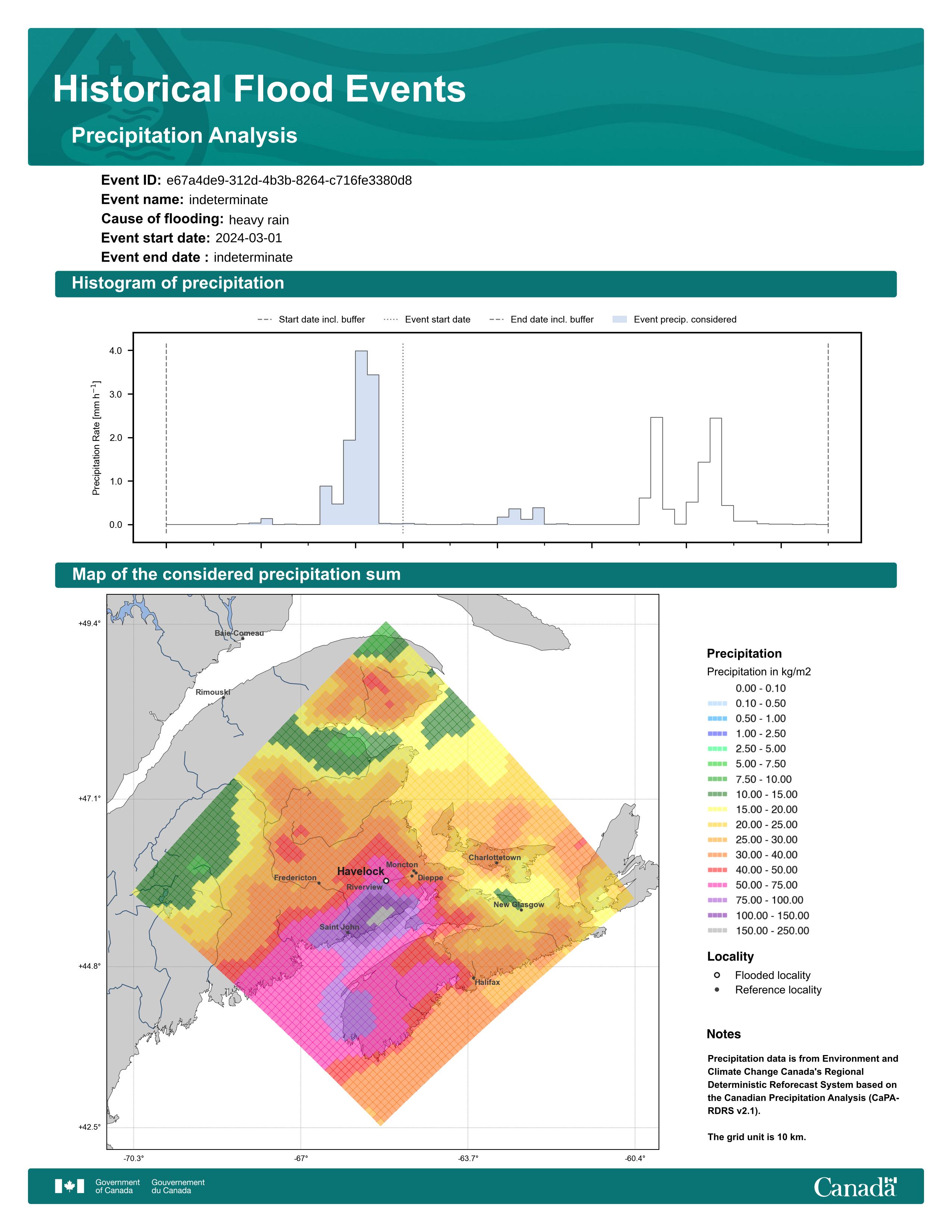Click the 'Event name:' label
The image size is (952, 1232).
tap(142, 200)
